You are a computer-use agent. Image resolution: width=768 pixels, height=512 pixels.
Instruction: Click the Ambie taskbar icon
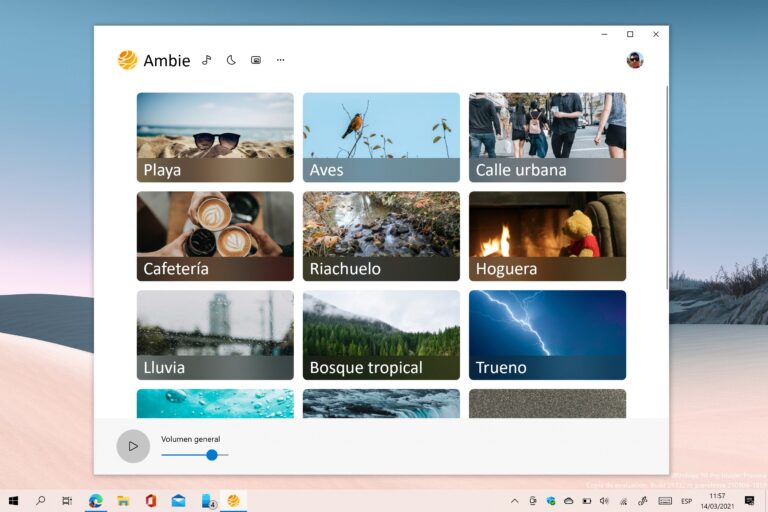click(234, 501)
